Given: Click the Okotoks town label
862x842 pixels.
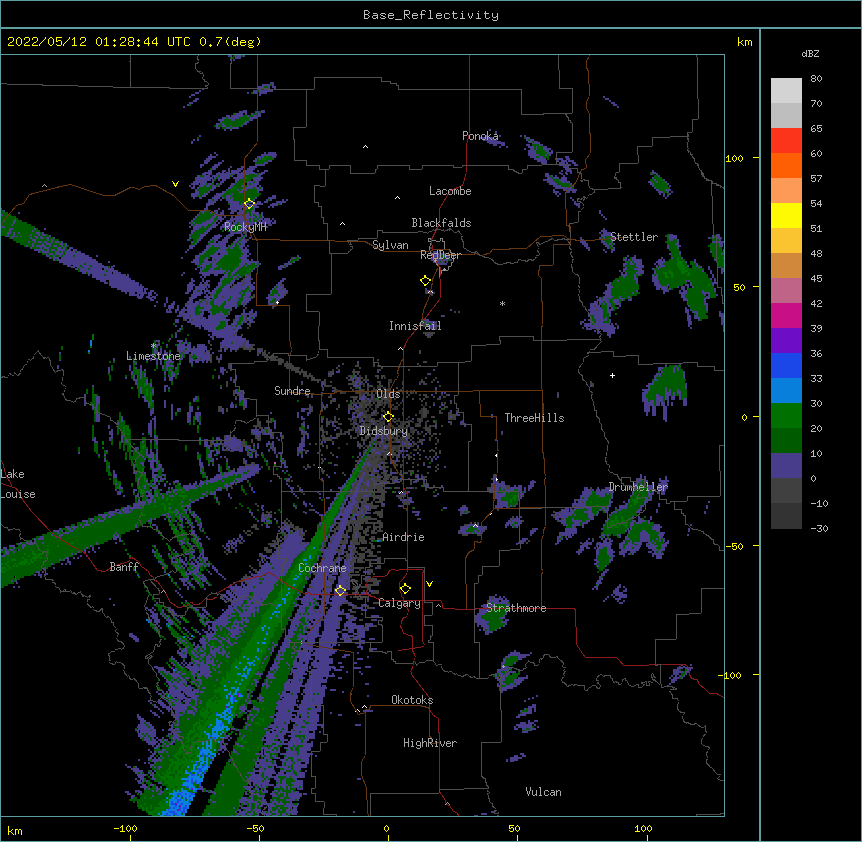Looking at the screenshot, I should pyautogui.click(x=412, y=700).
